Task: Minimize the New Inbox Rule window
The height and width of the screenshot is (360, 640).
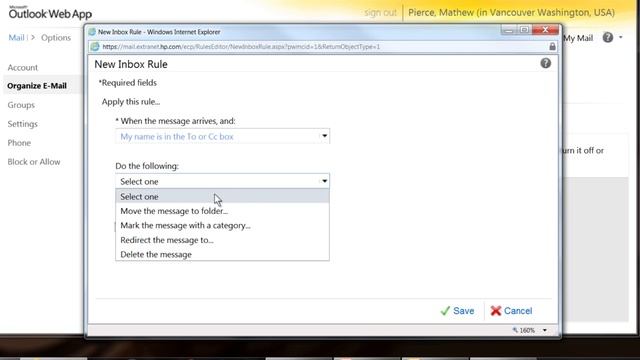Action: (509, 30)
